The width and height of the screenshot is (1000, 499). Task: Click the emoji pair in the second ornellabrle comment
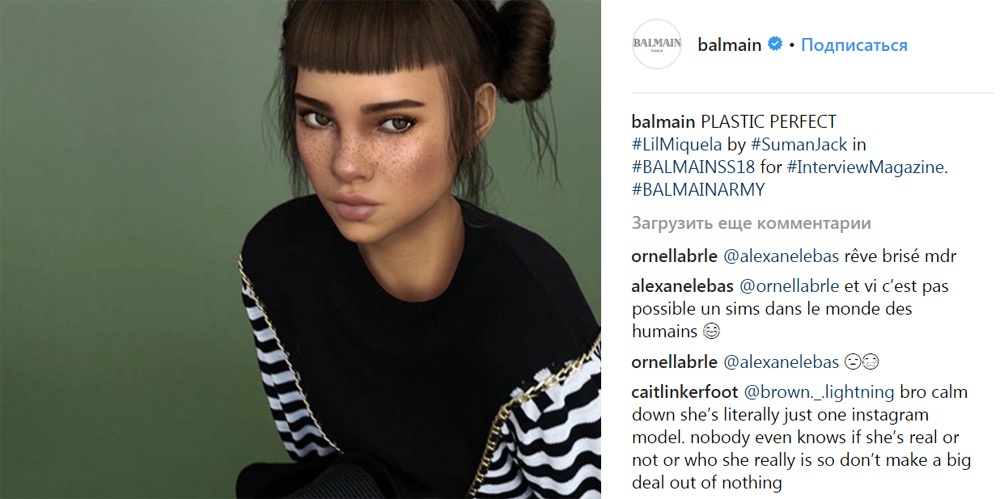click(x=862, y=362)
